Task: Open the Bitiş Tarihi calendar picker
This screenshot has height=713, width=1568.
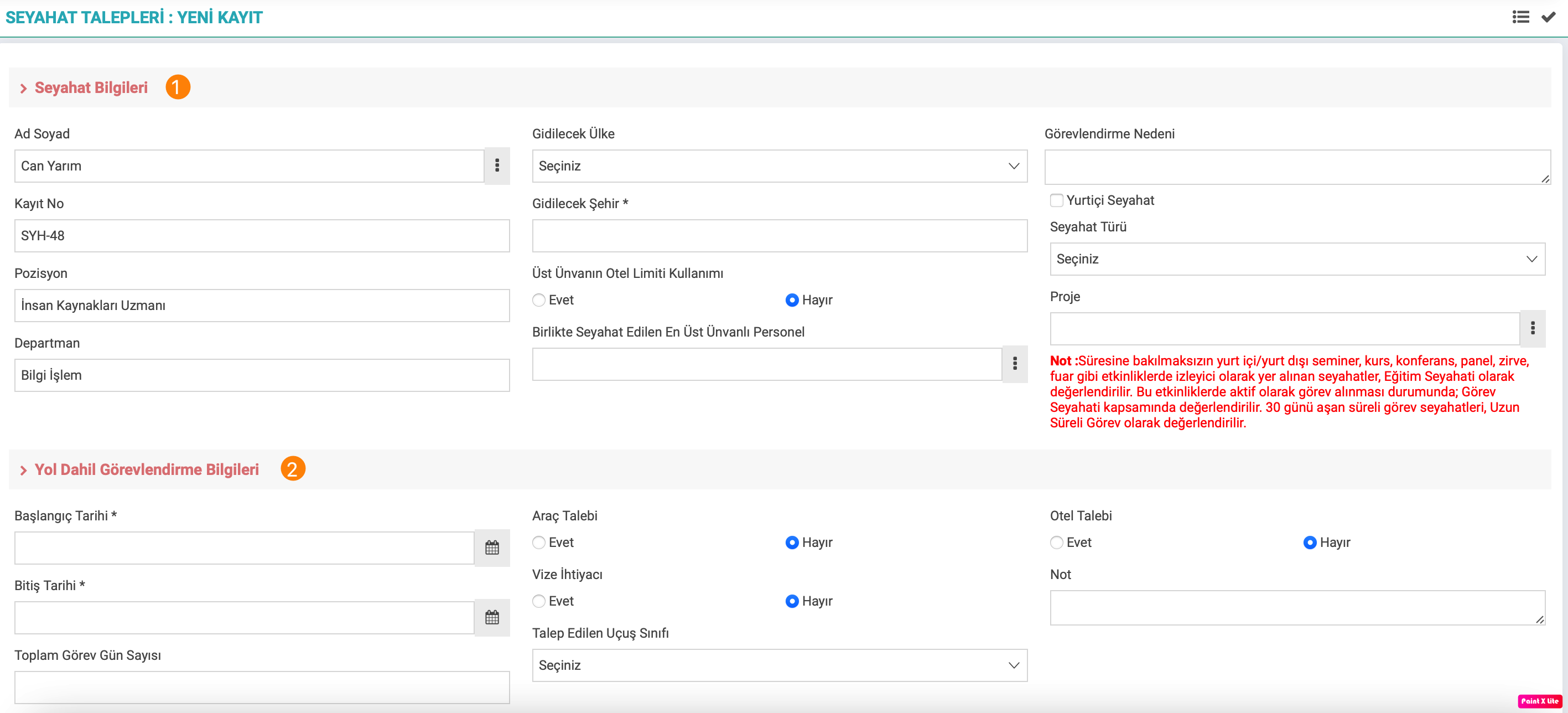Action: click(492, 618)
